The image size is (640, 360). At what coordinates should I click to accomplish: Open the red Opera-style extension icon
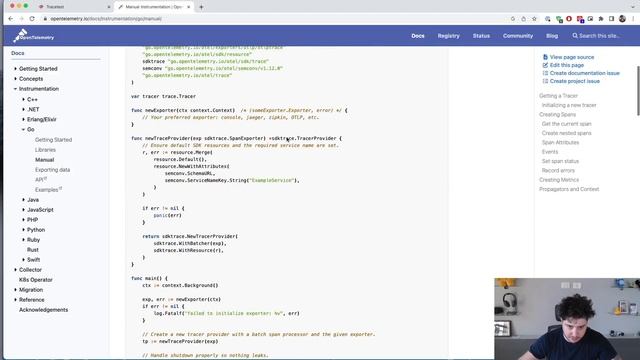(x=569, y=19)
